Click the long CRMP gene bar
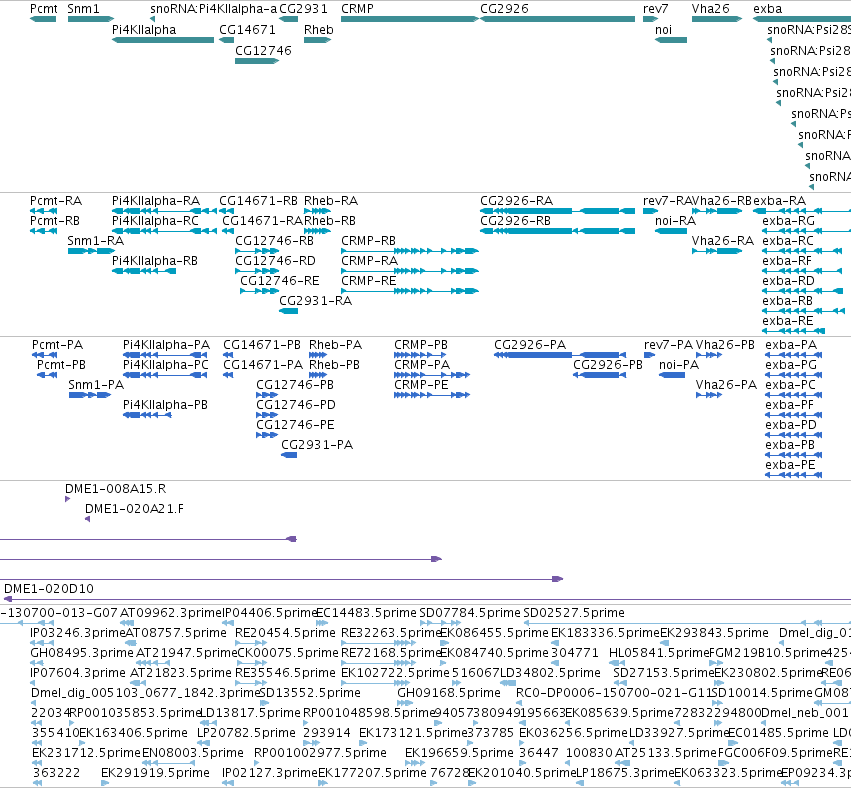851x788 pixels. coord(410,19)
